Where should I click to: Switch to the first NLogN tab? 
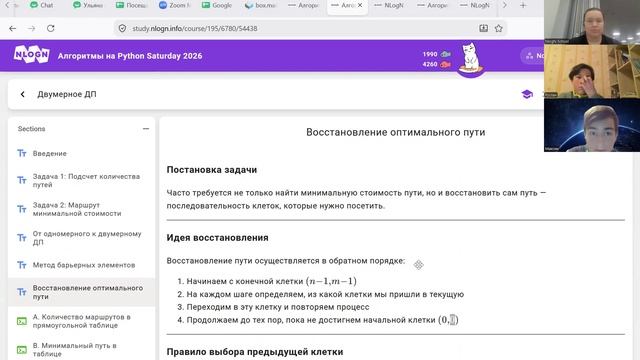[x=389, y=5]
